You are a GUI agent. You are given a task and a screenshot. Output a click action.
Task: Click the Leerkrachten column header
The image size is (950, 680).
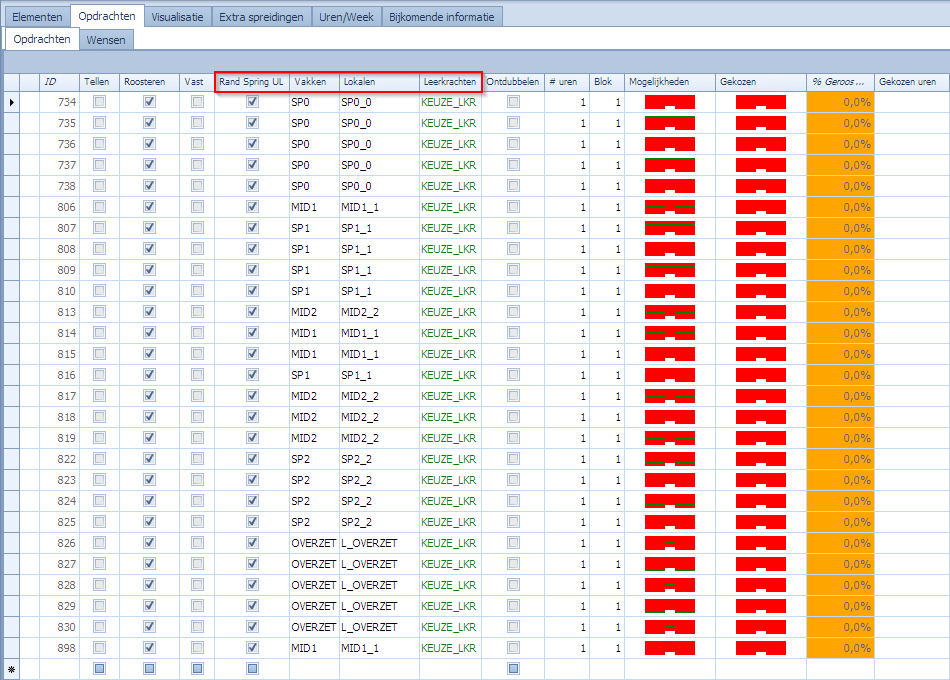(450, 82)
